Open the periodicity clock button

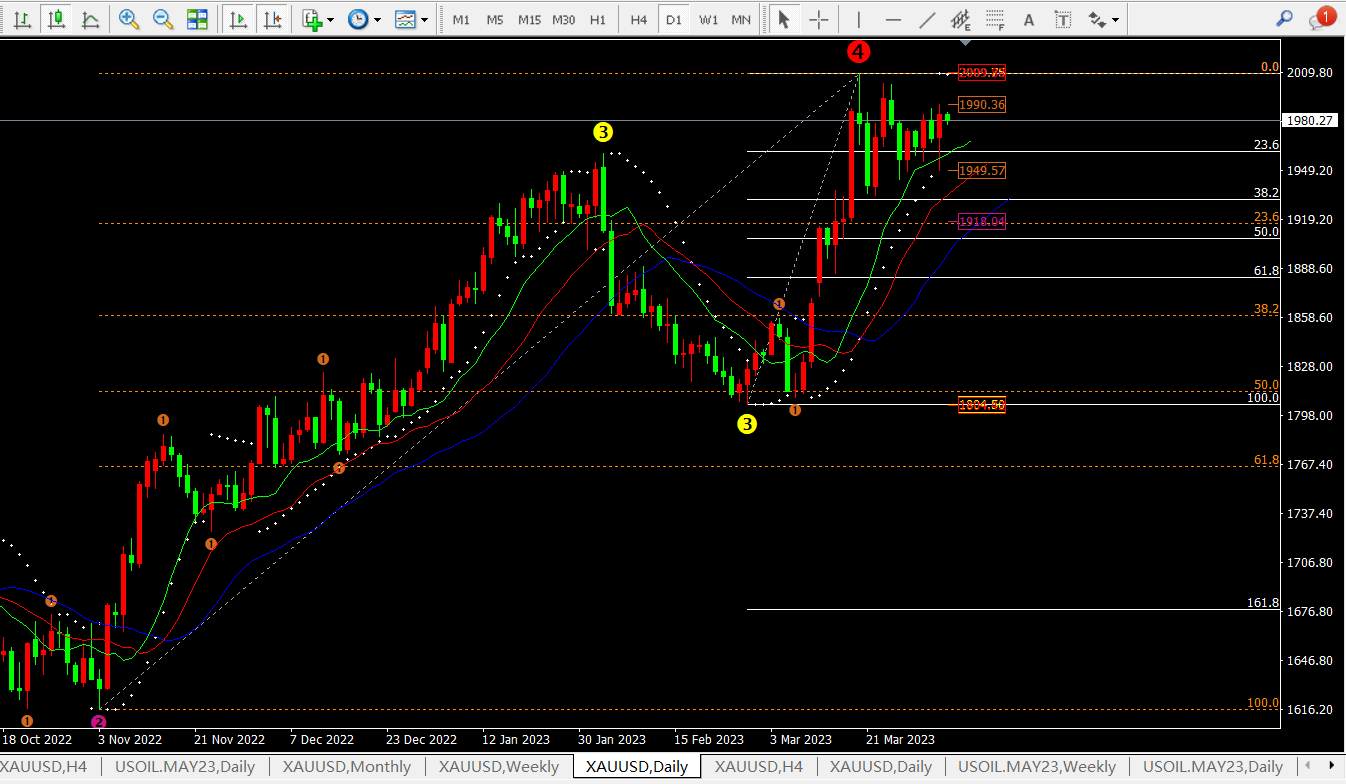coord(358,19)
